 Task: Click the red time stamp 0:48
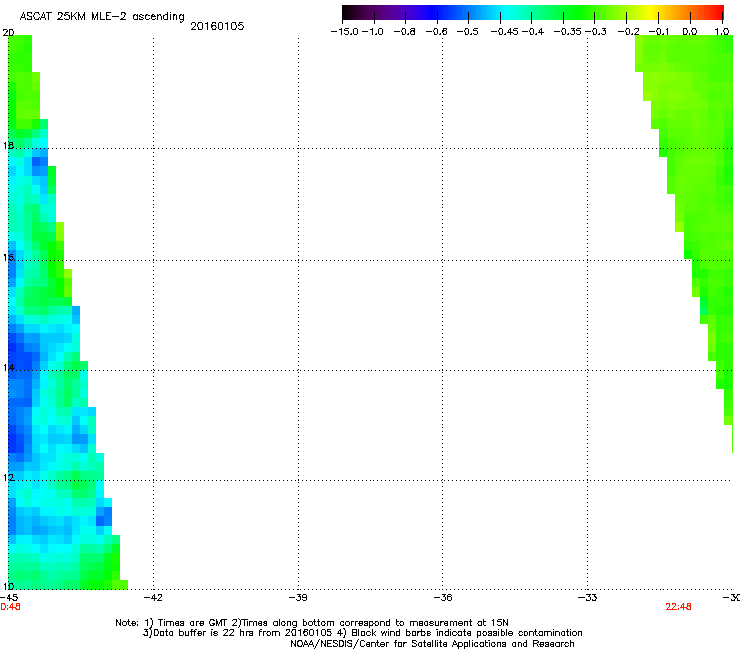click(x=10, y=607)
